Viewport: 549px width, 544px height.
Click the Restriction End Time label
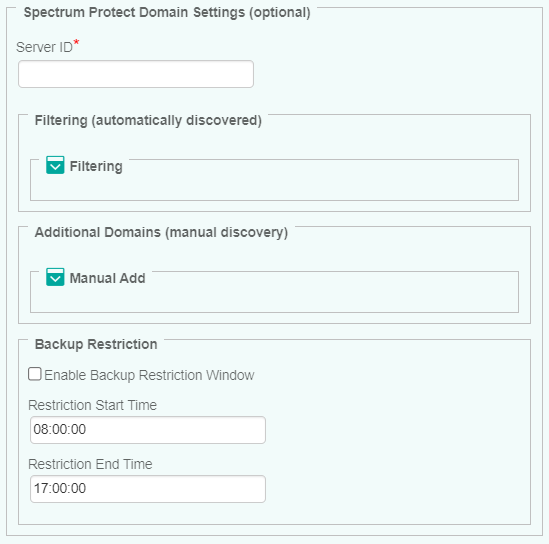[90, 465]
